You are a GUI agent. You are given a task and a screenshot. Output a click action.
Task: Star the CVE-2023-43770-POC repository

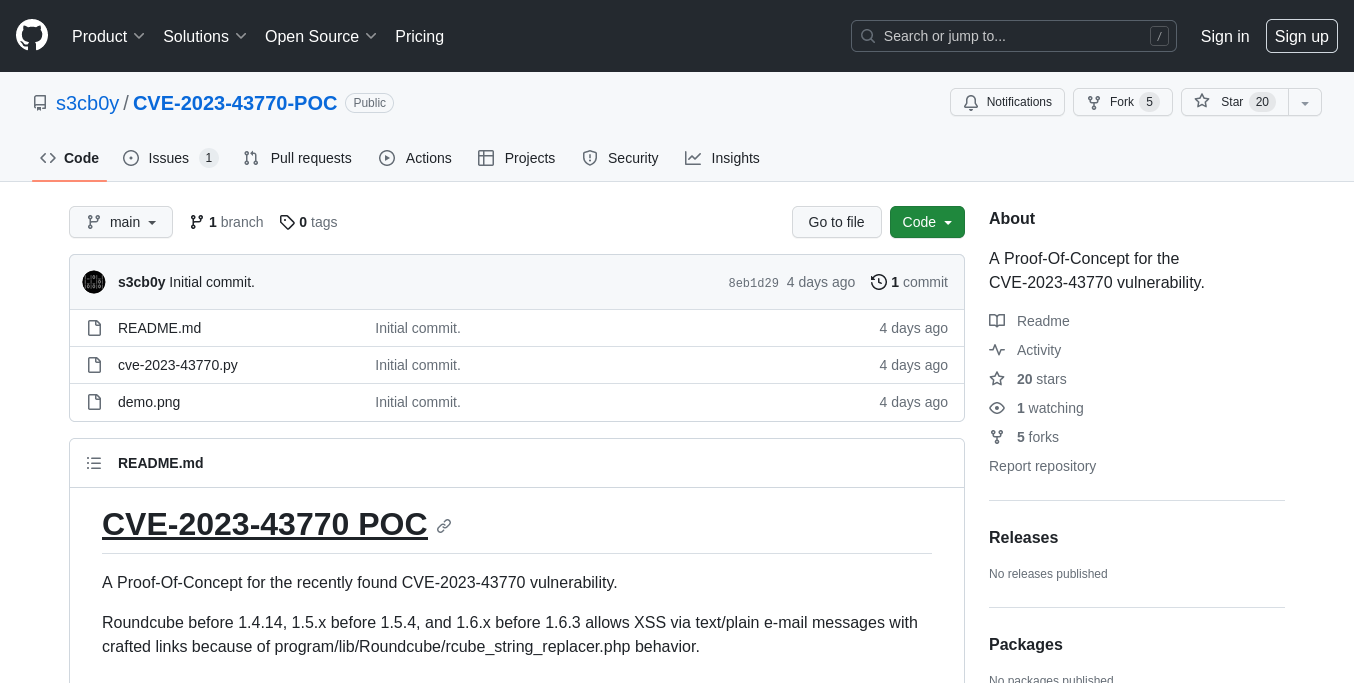coord(1233,102)
